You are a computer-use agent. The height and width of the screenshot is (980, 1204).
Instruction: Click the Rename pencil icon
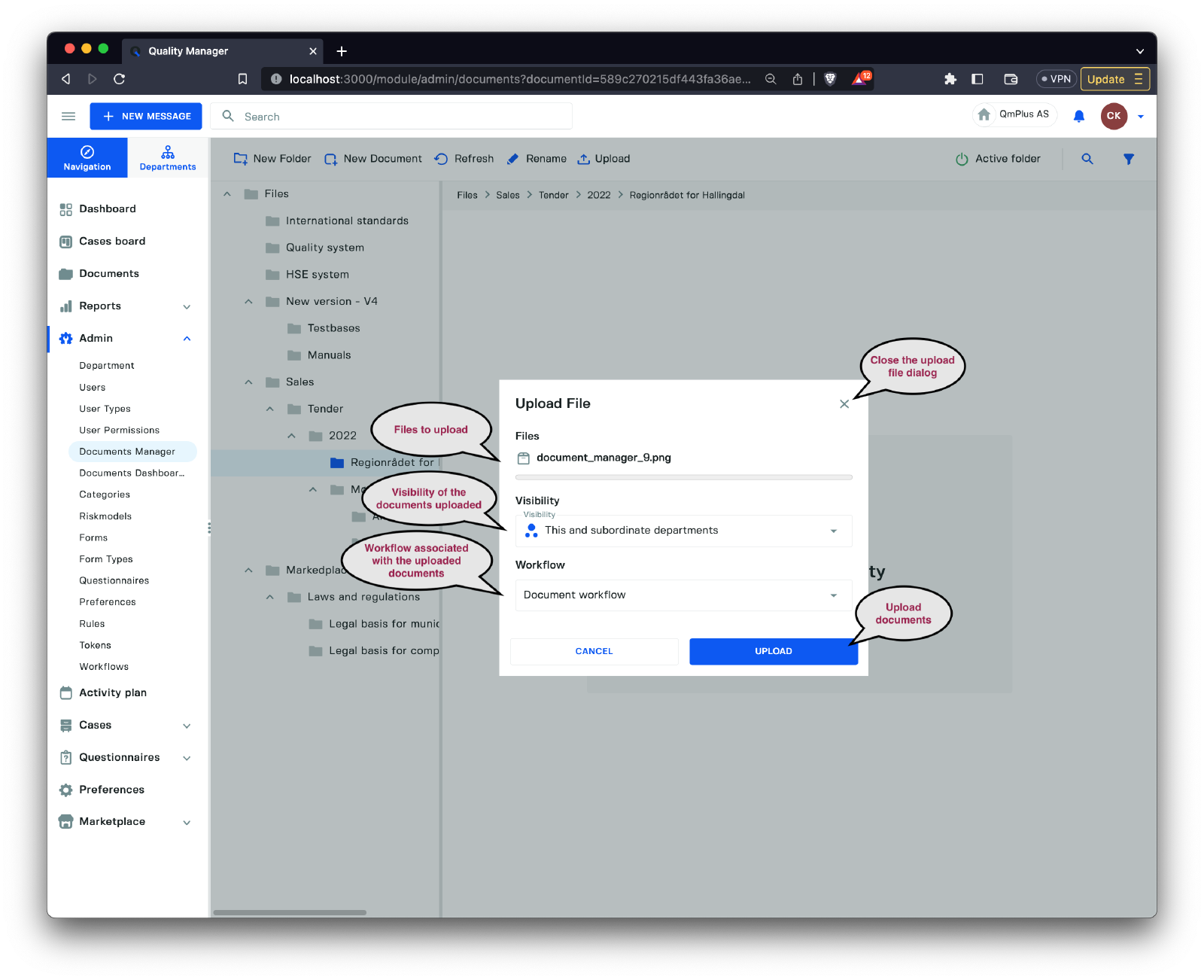pyautogui.click(x=513, y=159)
